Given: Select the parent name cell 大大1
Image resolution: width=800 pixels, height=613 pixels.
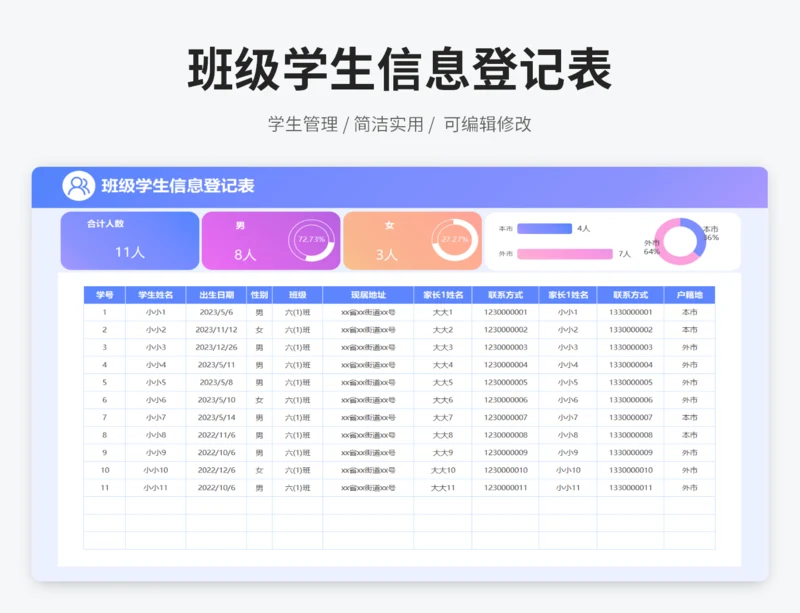Looking at the screenshot, I should pyautogui.click(x=443, y=312).
